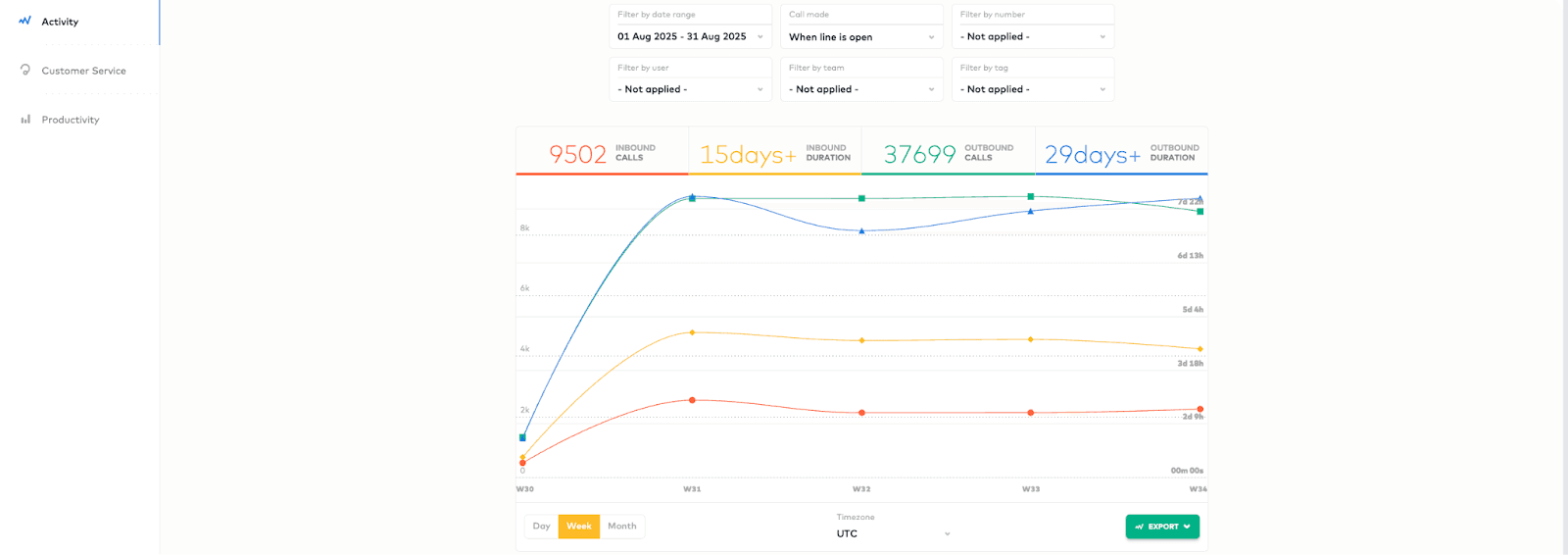The image size is (1568, 555).
Task: Open the Filter by team dropdown
Action: [x=860, y=89]
